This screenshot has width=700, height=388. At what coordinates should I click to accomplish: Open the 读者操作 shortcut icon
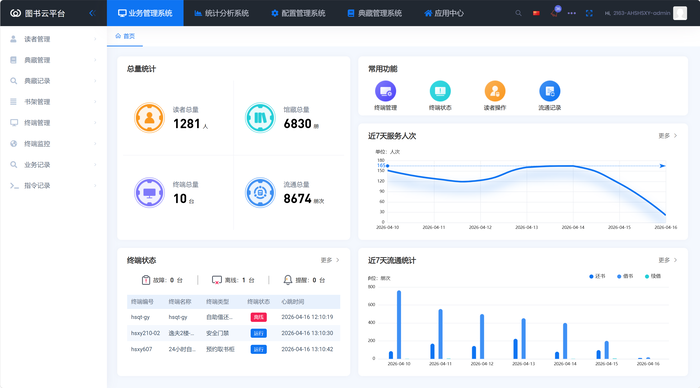coord(495,91)
